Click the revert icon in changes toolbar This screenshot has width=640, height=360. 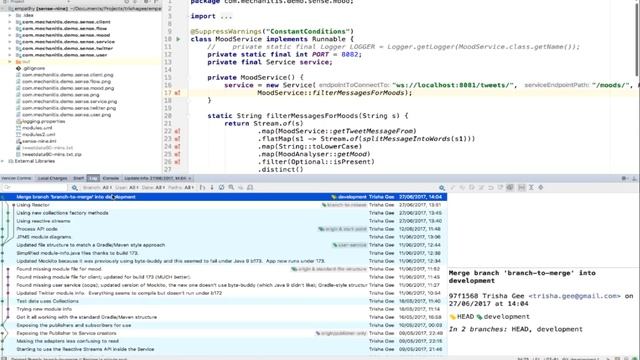tap(491, 187)
